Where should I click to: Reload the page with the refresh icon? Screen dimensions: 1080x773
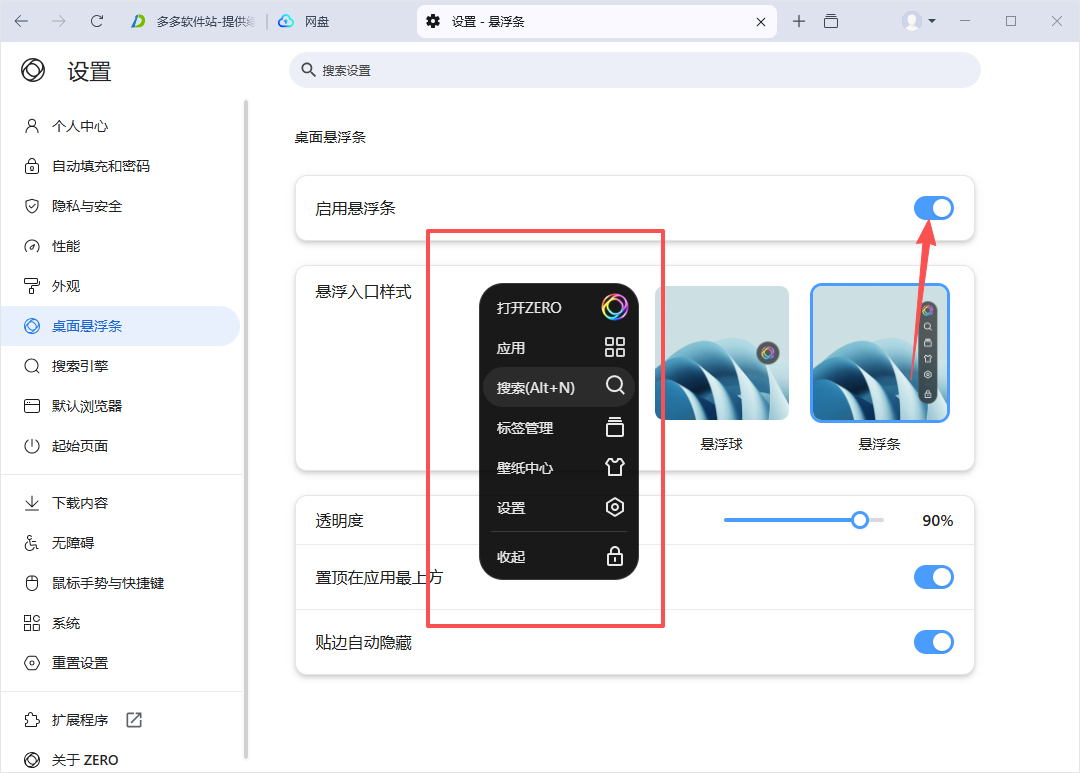(x=96, y=21)
